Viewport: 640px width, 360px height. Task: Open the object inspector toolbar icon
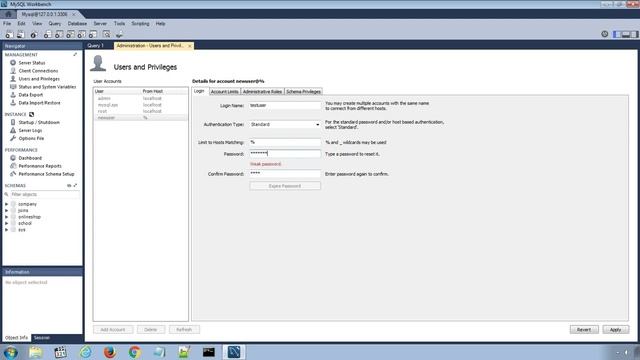click(x=34, y=35)
